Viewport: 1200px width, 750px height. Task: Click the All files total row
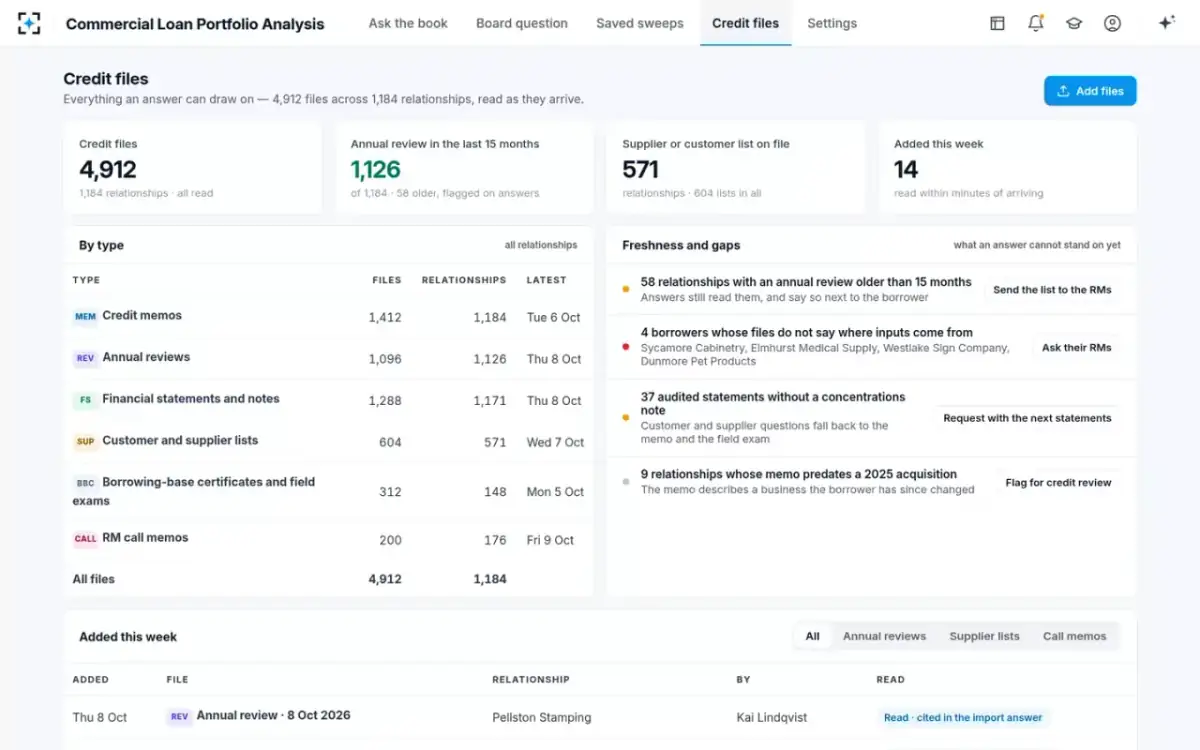tap(328, 579)
